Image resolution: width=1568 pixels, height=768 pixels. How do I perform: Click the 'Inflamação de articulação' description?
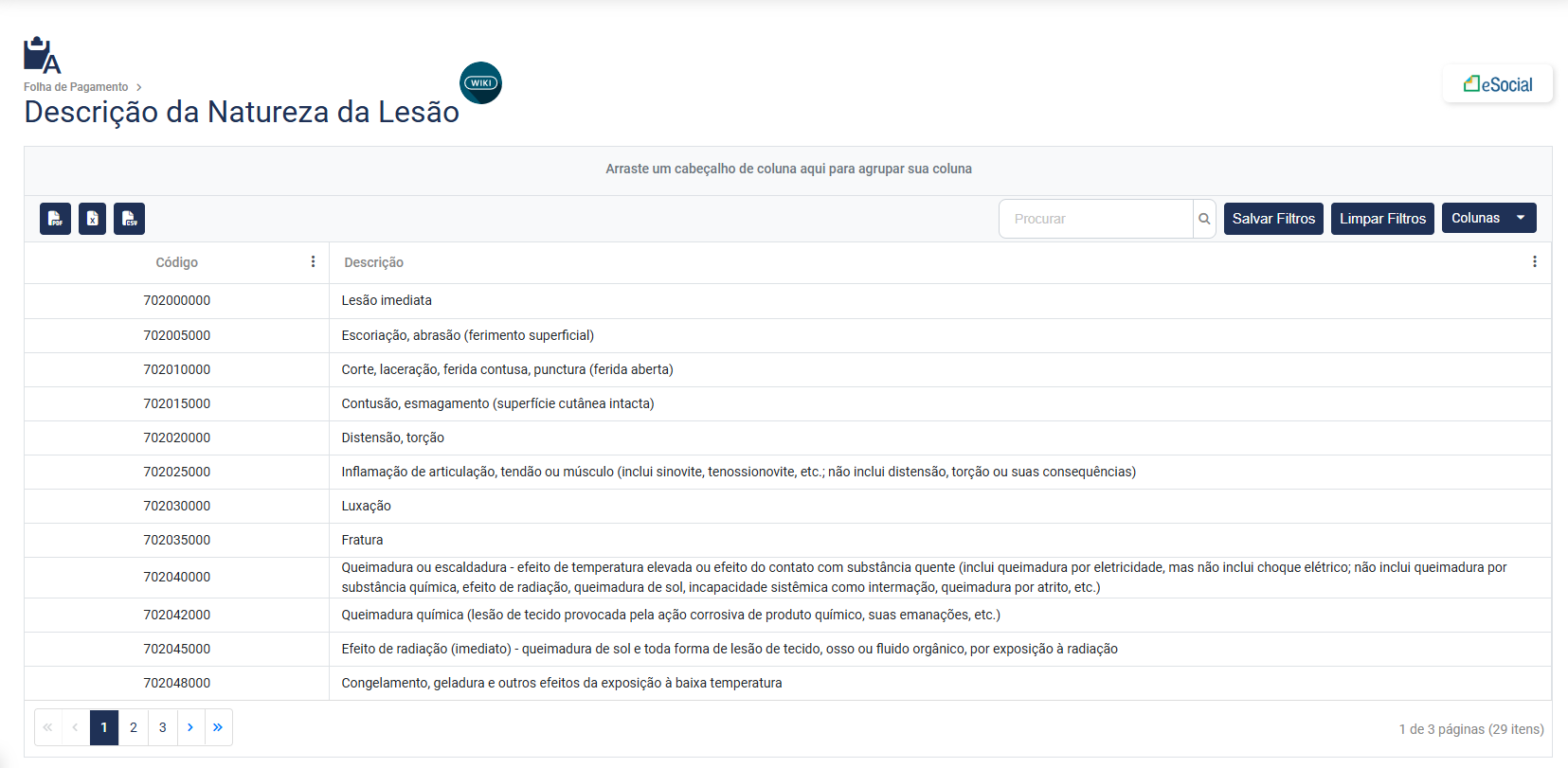click(739, 472)
